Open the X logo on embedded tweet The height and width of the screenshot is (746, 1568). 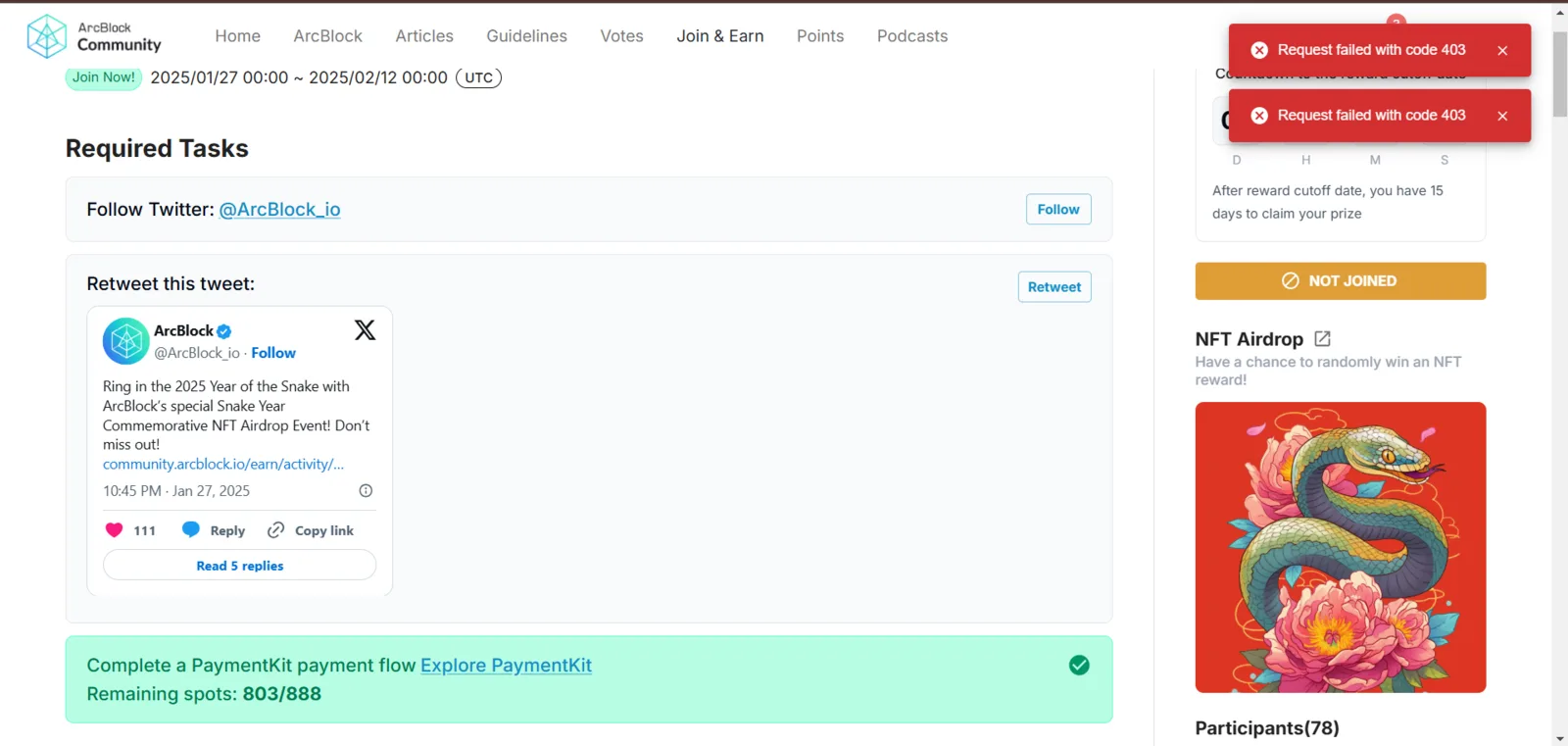(365, 330)
